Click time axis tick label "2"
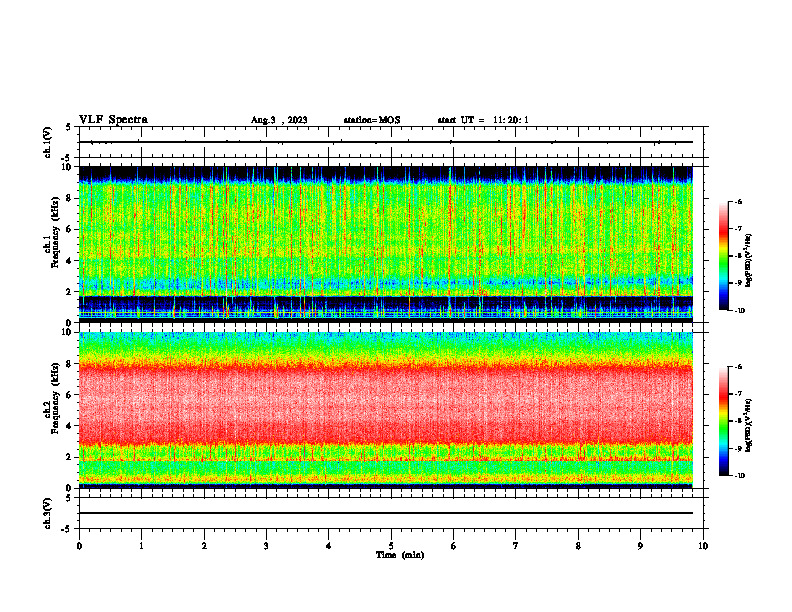This screenshot has height=612, width=792. [x=204, y=546]
